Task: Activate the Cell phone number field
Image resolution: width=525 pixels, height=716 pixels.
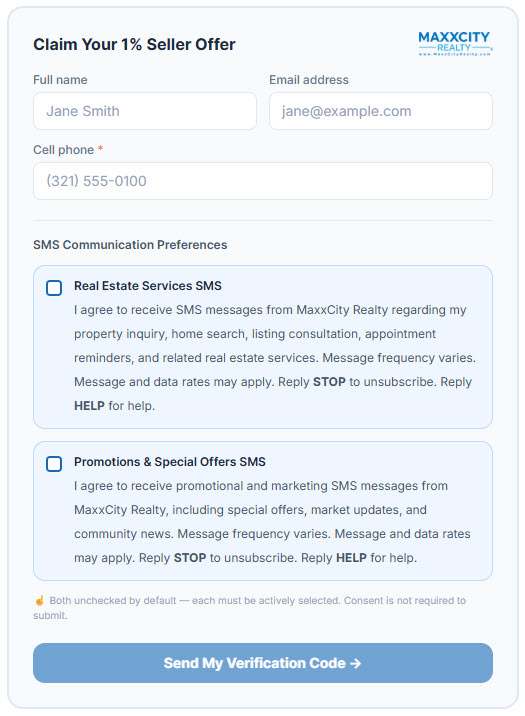Action: [x=263, y=181]
